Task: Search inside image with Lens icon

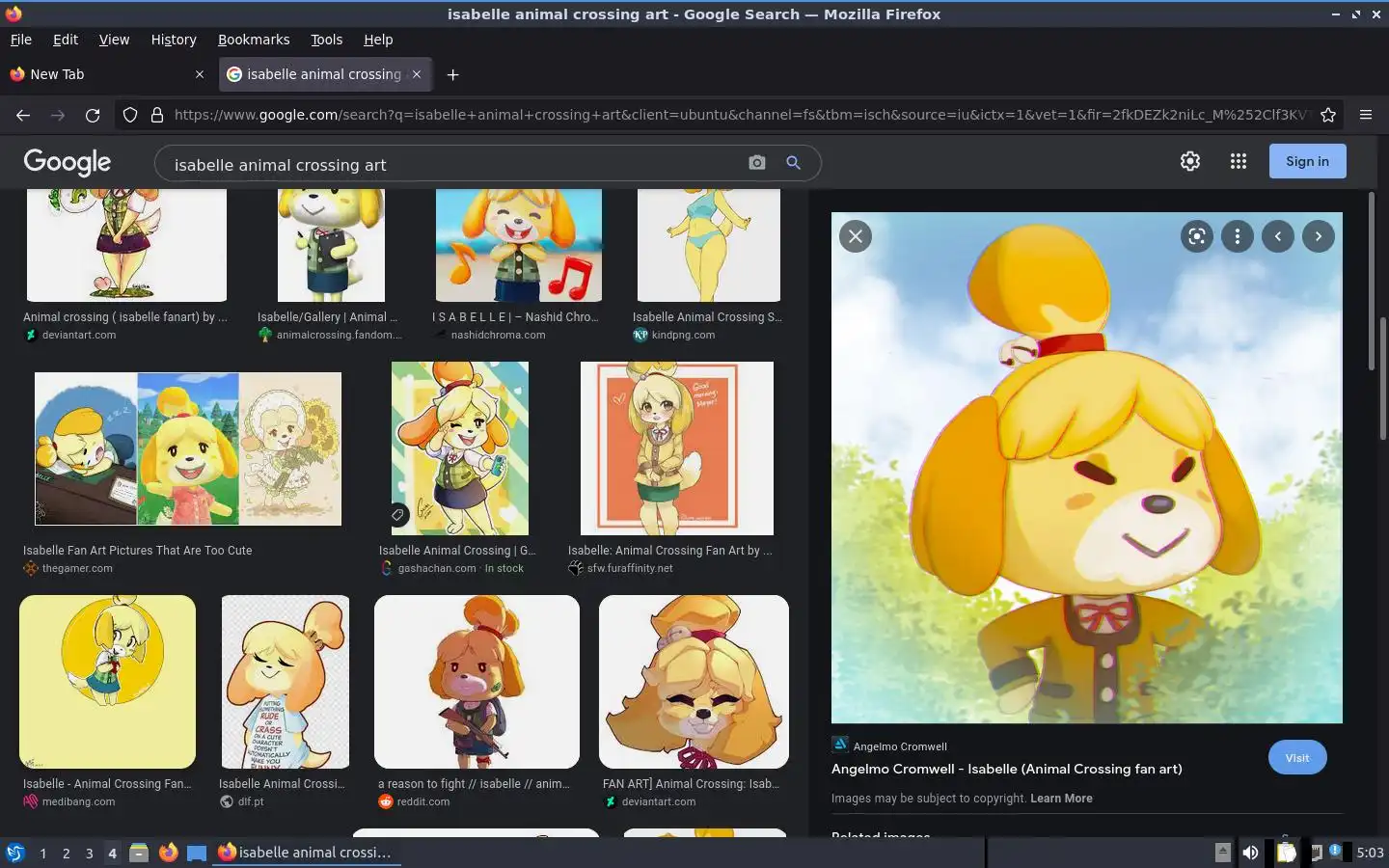Action: (1197, 236)
